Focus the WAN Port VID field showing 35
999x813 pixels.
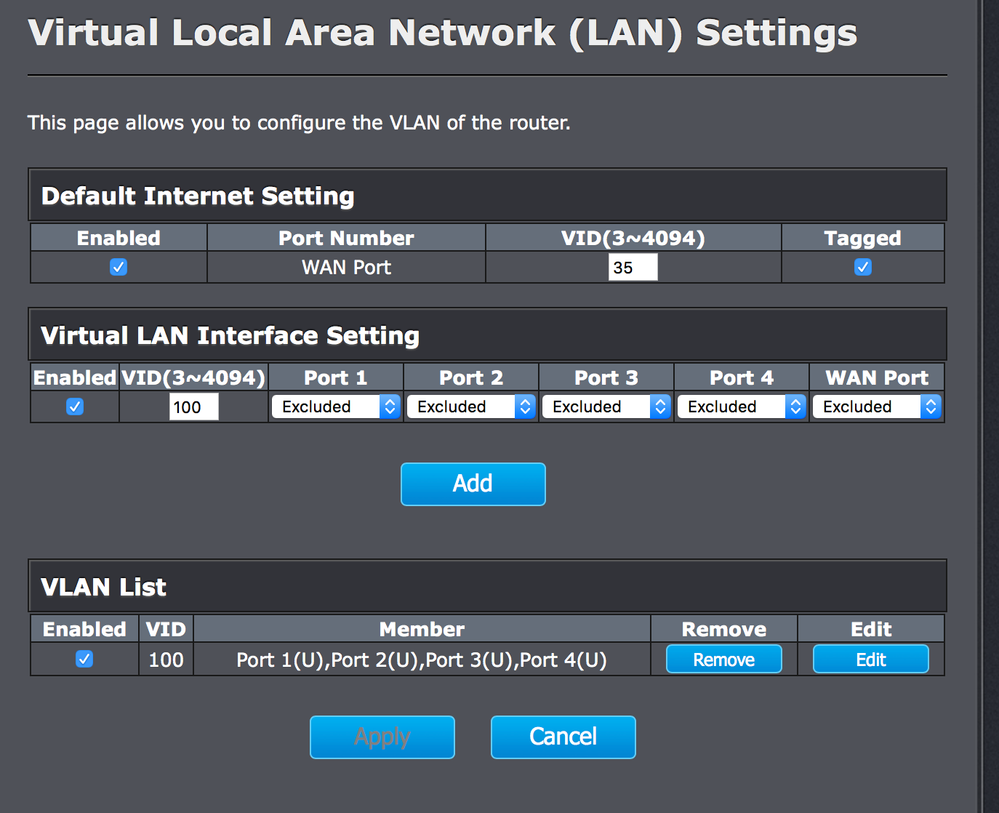pos(633,267)
